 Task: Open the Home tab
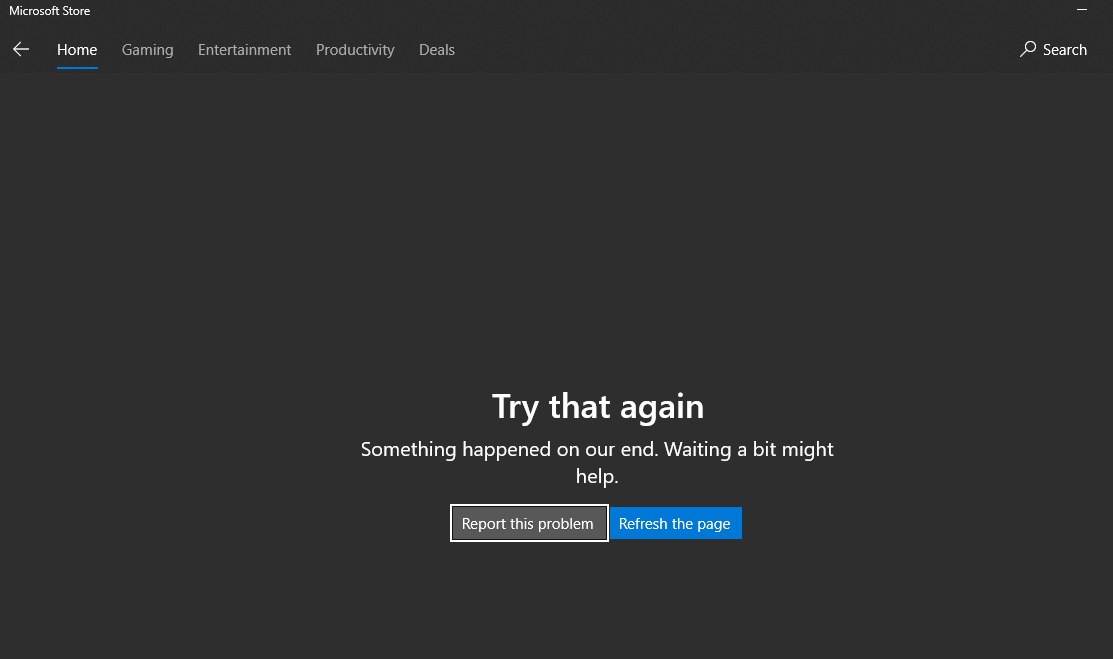77,50
